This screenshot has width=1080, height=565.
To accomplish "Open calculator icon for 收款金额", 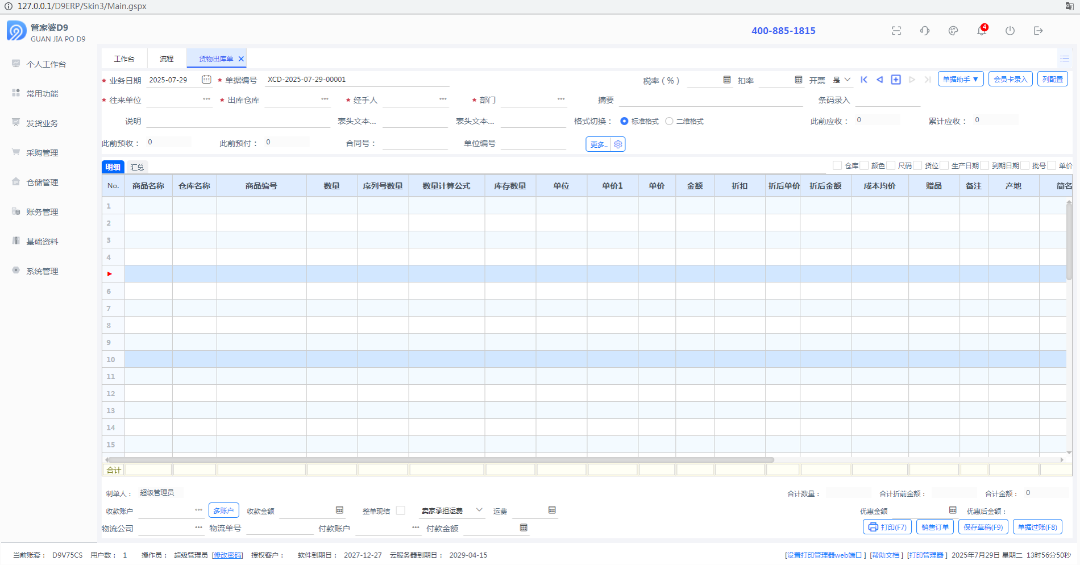I will tap(339, 511).
